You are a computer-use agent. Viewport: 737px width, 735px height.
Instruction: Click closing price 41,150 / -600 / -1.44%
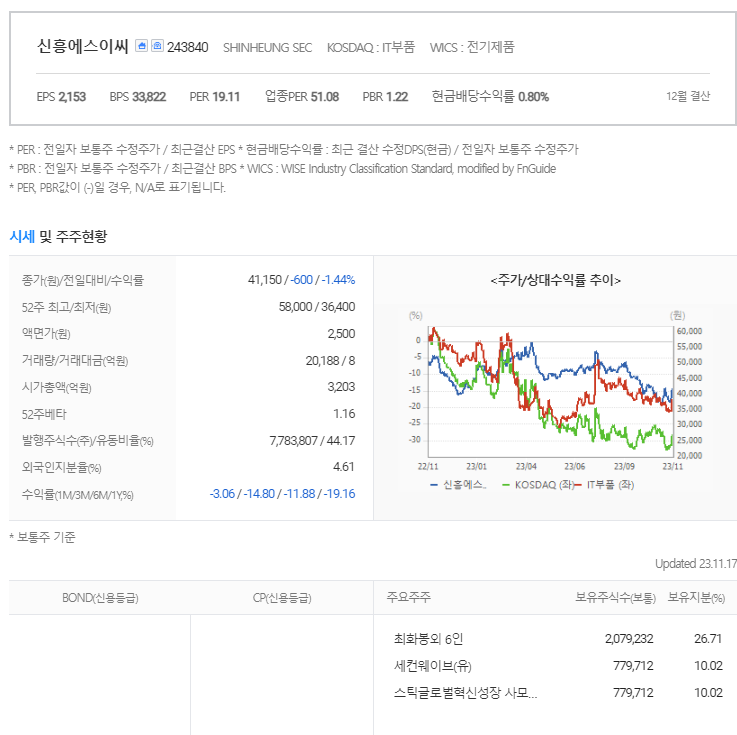click(301, 280)
